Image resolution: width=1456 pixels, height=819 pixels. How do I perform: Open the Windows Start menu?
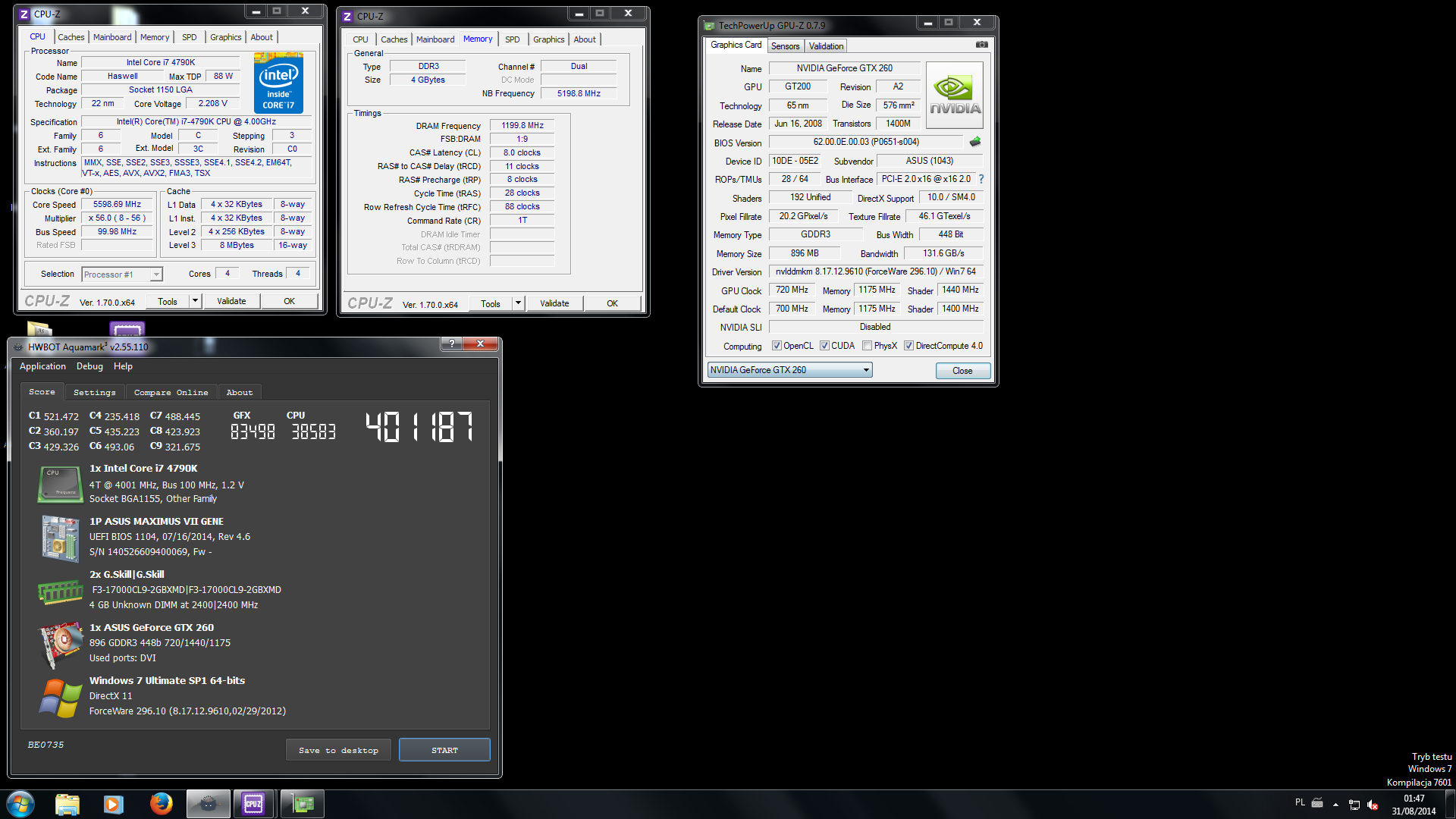point(20,804)
